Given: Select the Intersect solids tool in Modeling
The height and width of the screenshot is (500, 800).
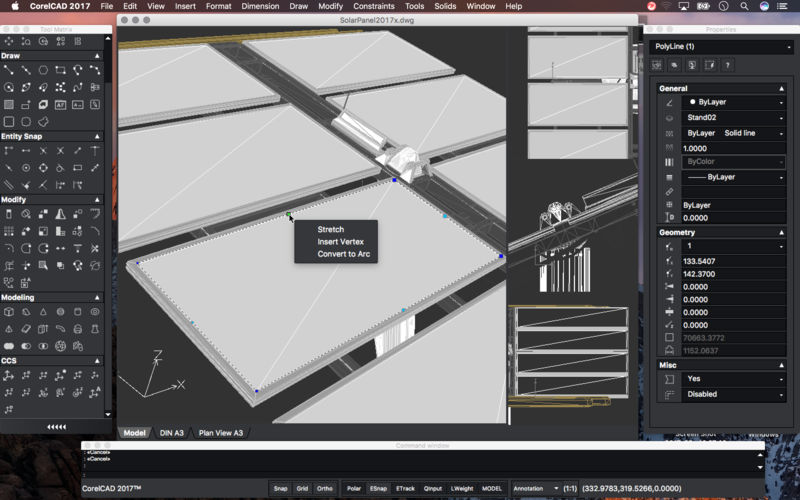Looking at the screenshot, I should click(x=43, y=346).
